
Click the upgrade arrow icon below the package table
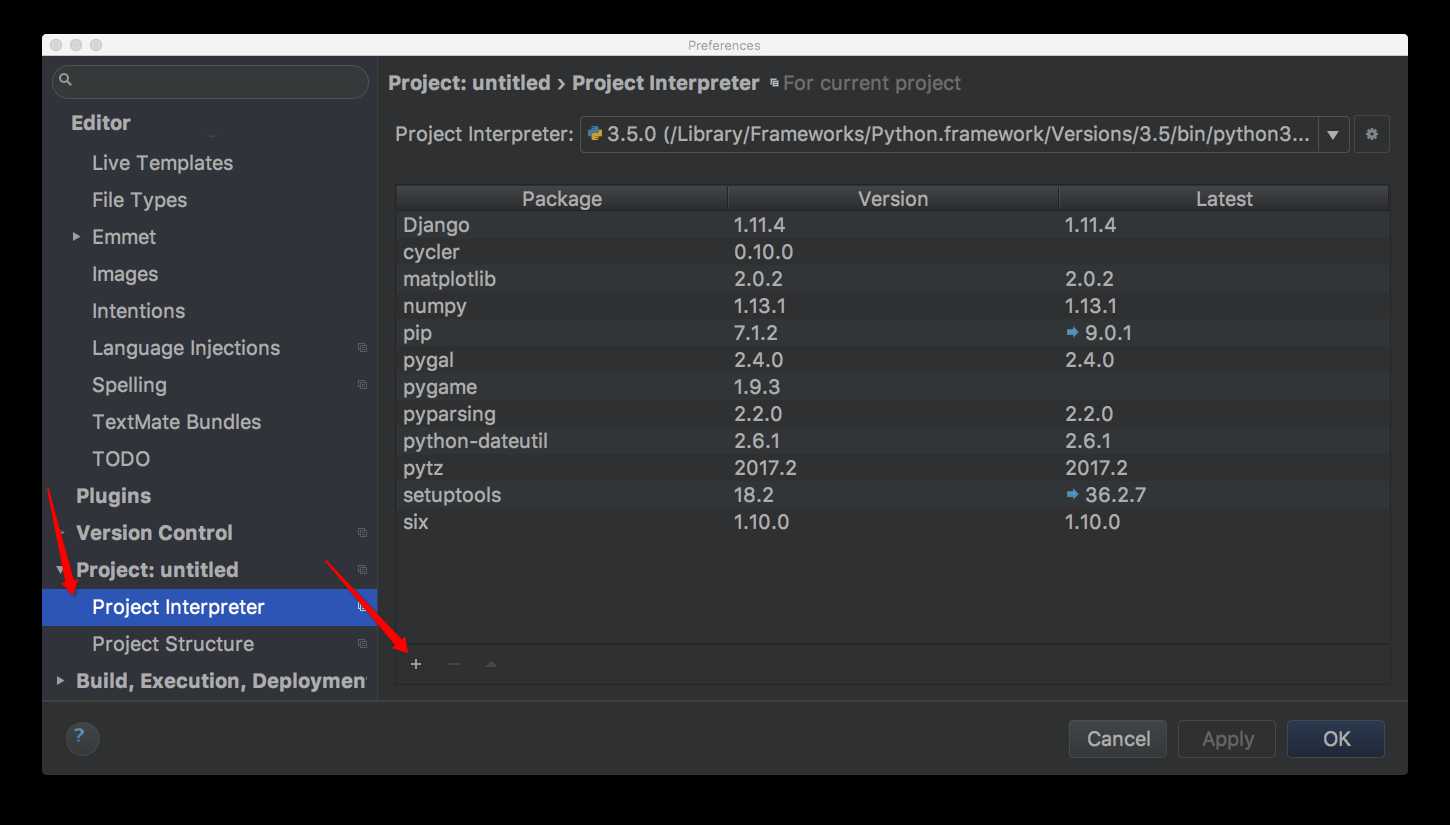coord(491,664)
